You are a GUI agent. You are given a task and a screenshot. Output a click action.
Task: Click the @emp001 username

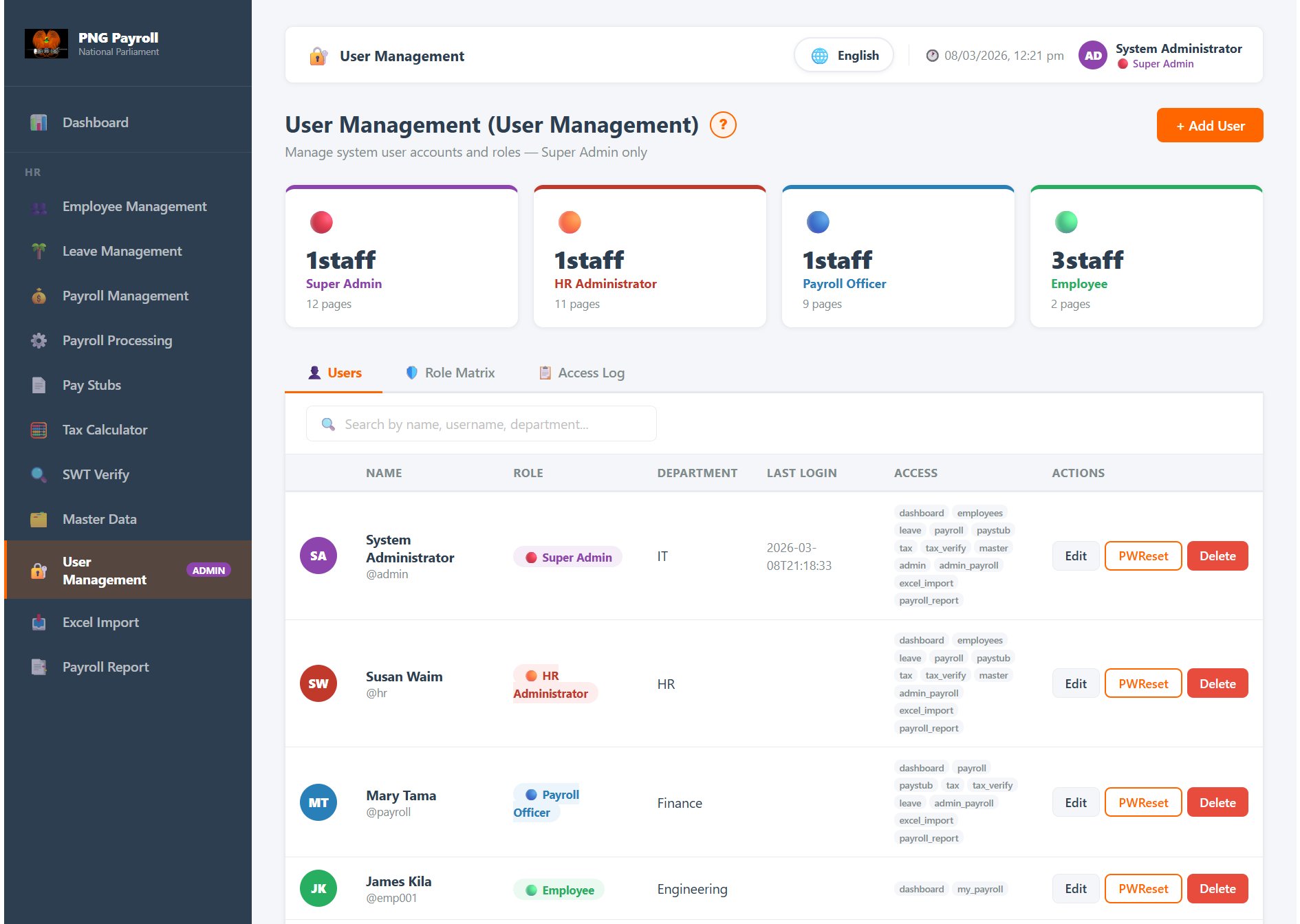(x=391, y=899)
